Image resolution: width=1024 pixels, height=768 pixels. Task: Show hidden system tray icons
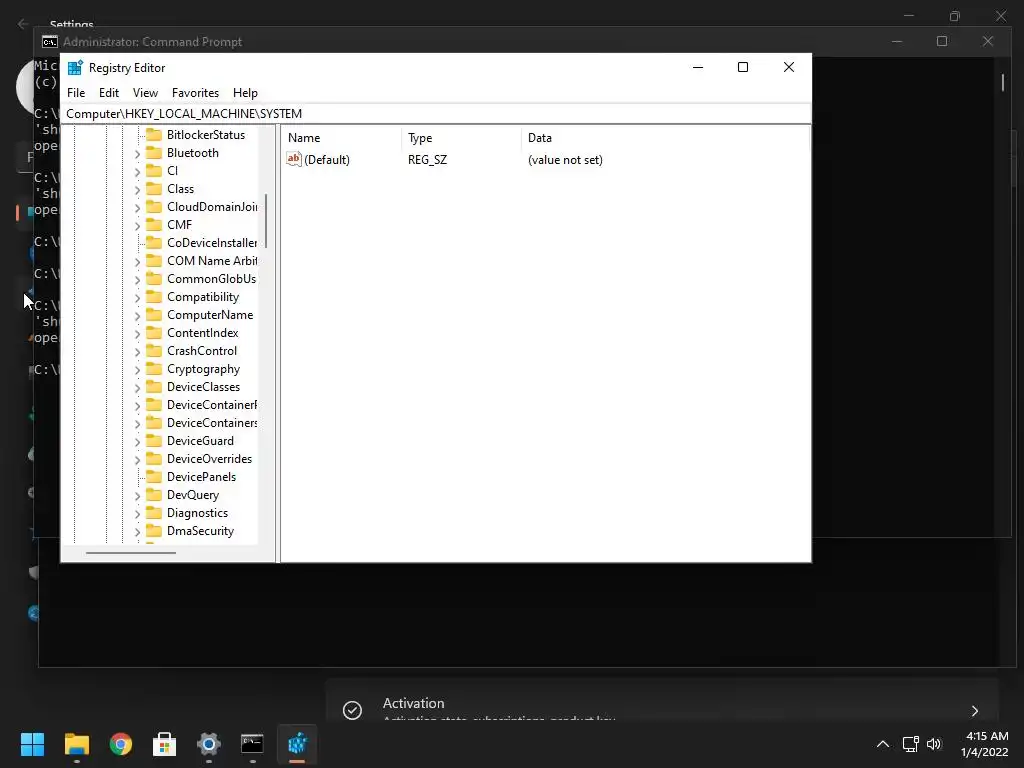[x=882, y=744]
